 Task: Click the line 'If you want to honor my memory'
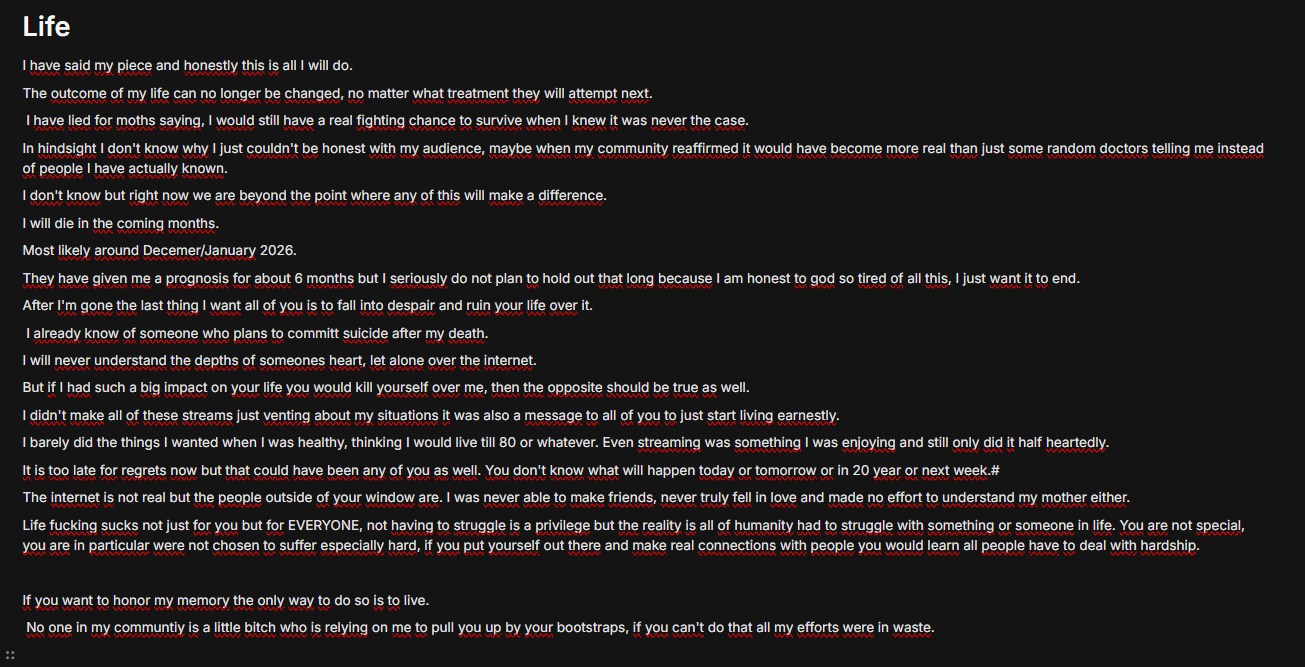226,601
